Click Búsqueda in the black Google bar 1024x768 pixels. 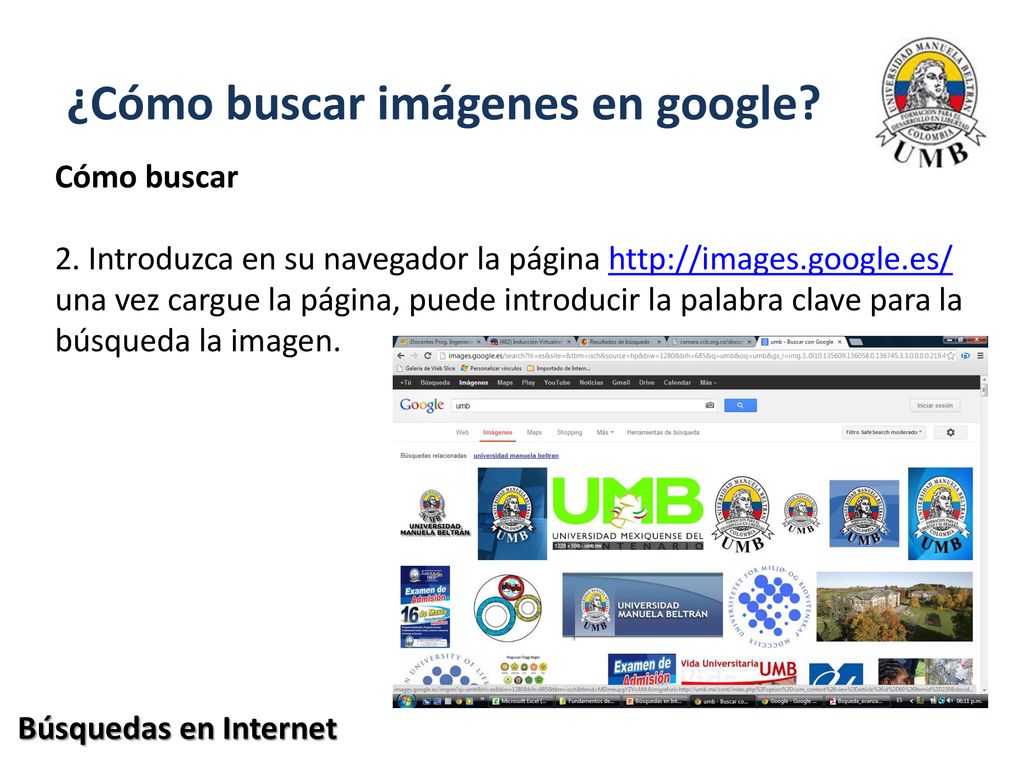point(435,383)
